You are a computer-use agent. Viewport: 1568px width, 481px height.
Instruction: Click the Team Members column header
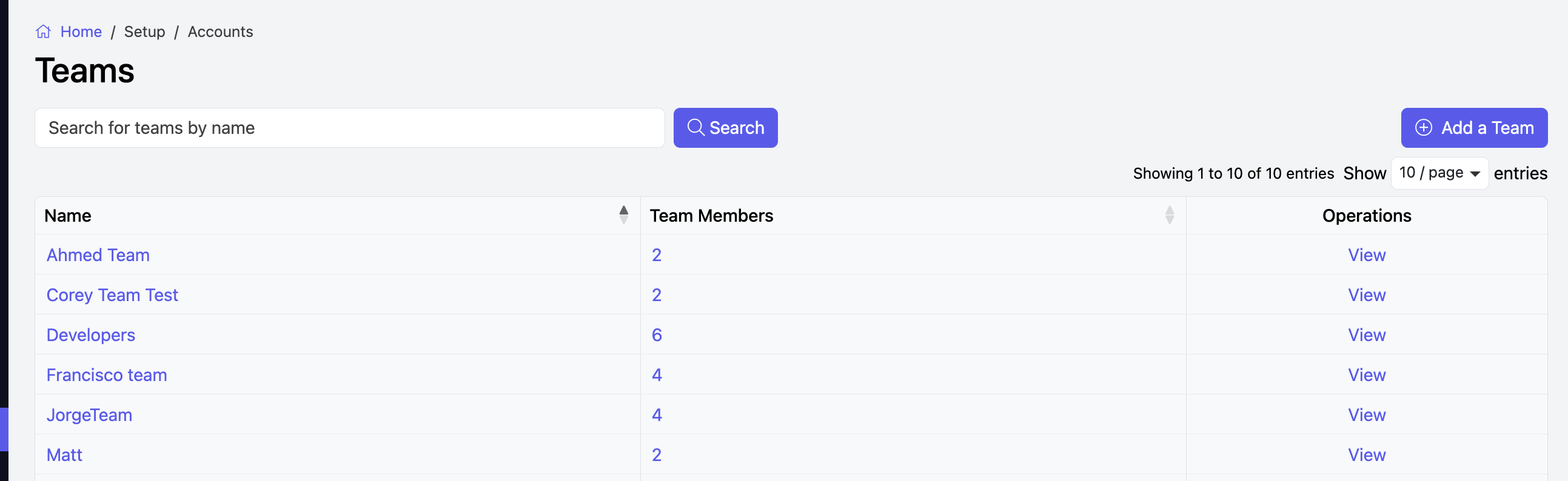pos(913,216)
